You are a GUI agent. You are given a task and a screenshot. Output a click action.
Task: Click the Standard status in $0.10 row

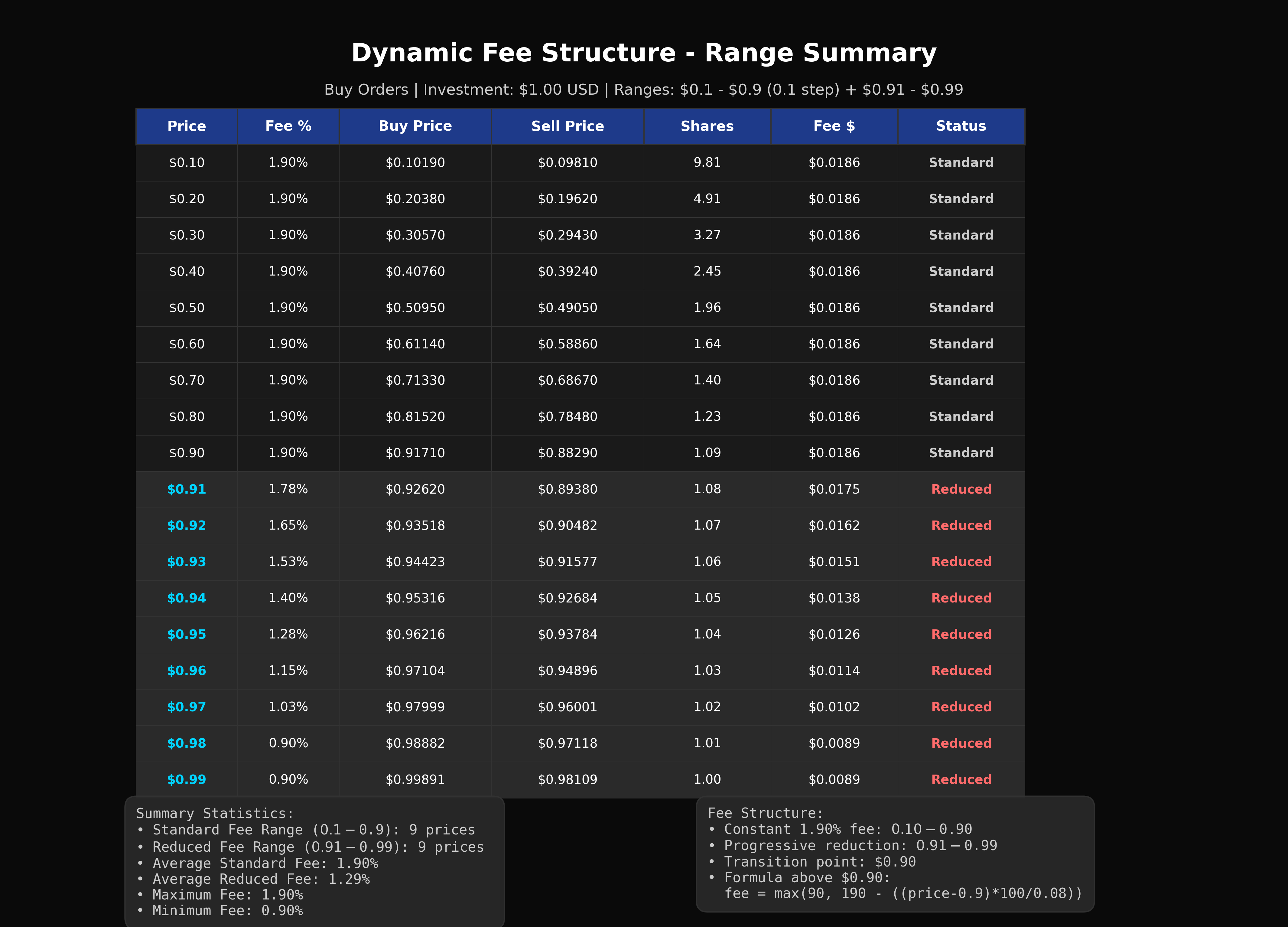[961, 162]
